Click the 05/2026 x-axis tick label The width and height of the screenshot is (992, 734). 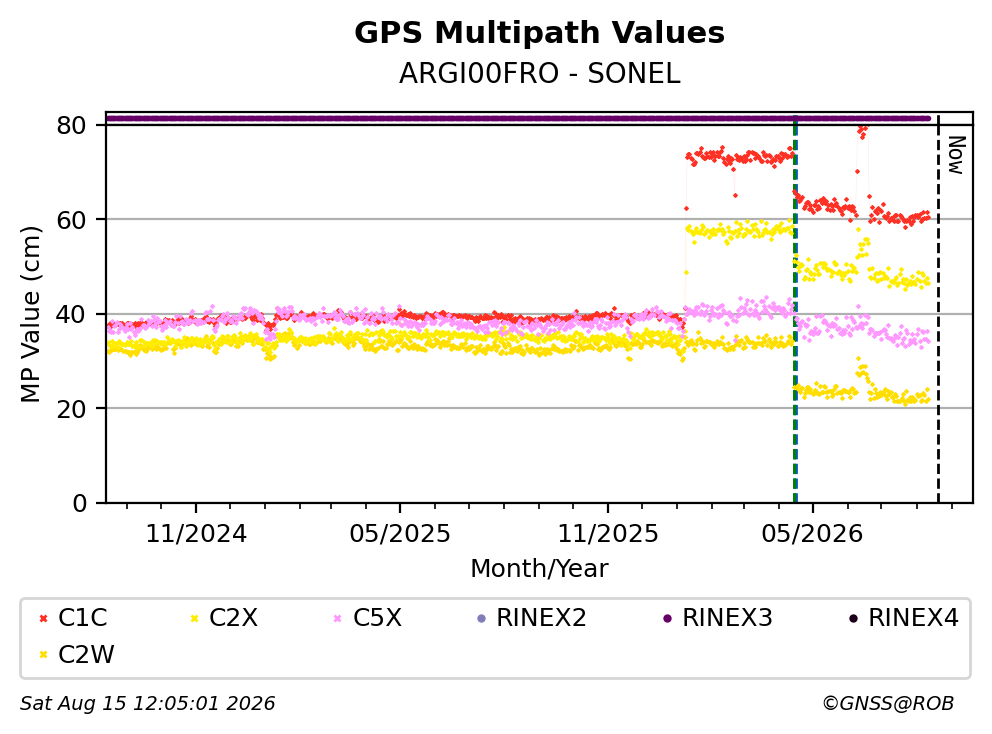[x=812, y=534]
